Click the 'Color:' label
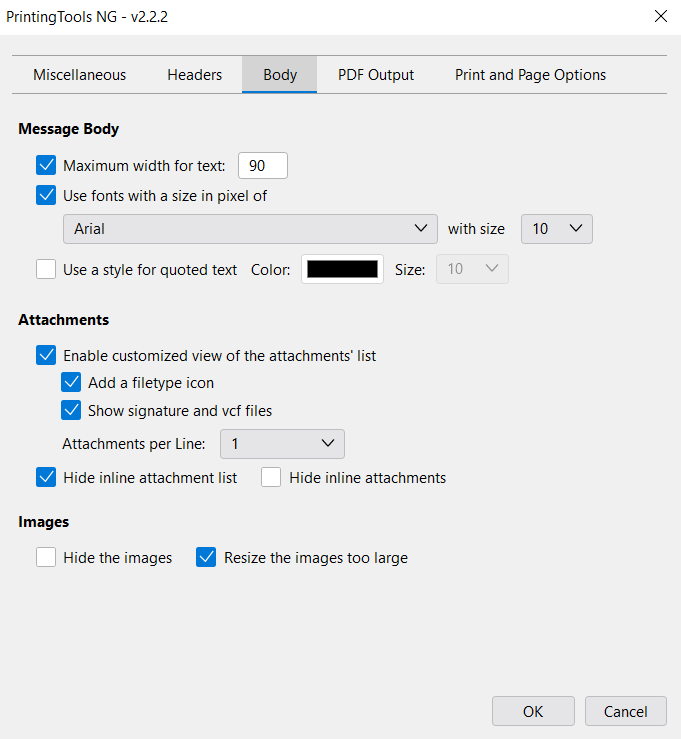681x739 pixels. [271, 270]
